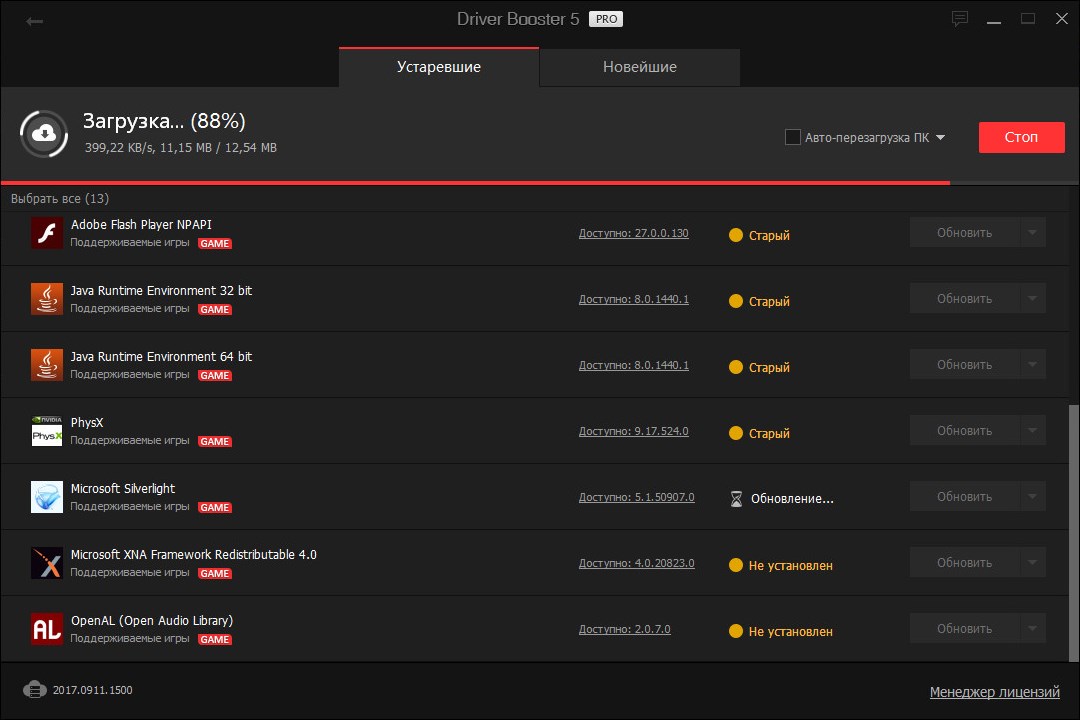Select the Microsoft XNA Framework icon
The height and width of the screenshot is (720, 1080).
tap(46, 563)
